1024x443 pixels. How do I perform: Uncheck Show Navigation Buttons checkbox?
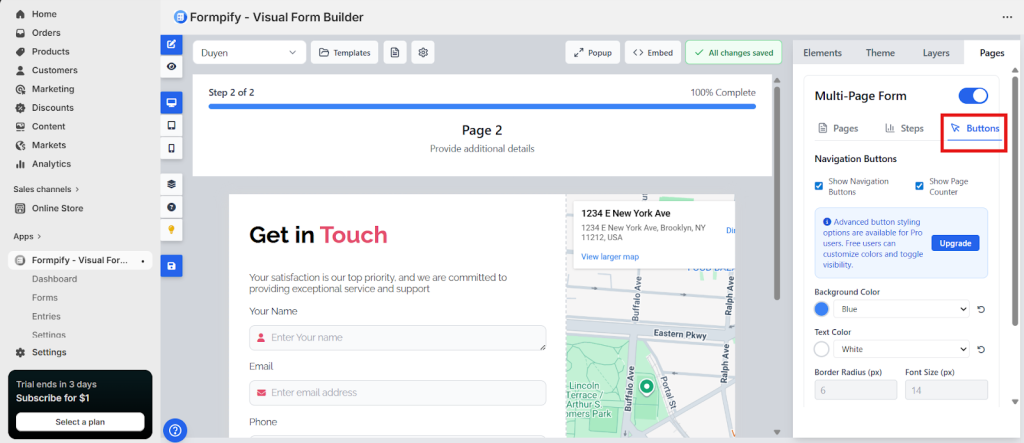pyautogui.click(x=820, y=186)
